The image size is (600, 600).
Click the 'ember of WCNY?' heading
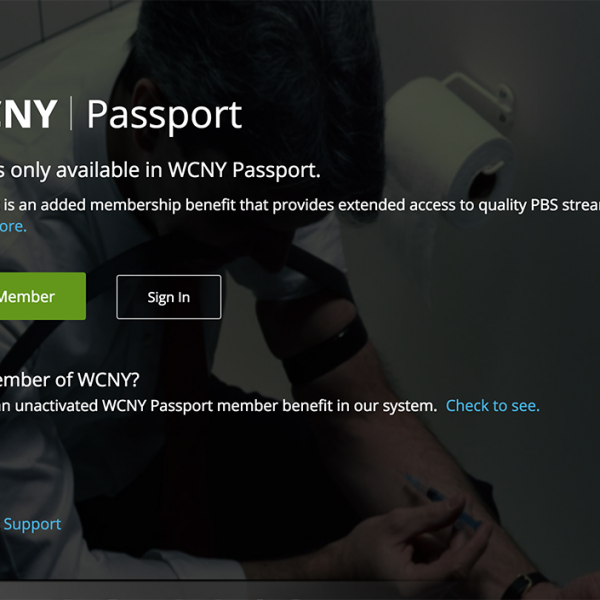(x=69, y=380)
